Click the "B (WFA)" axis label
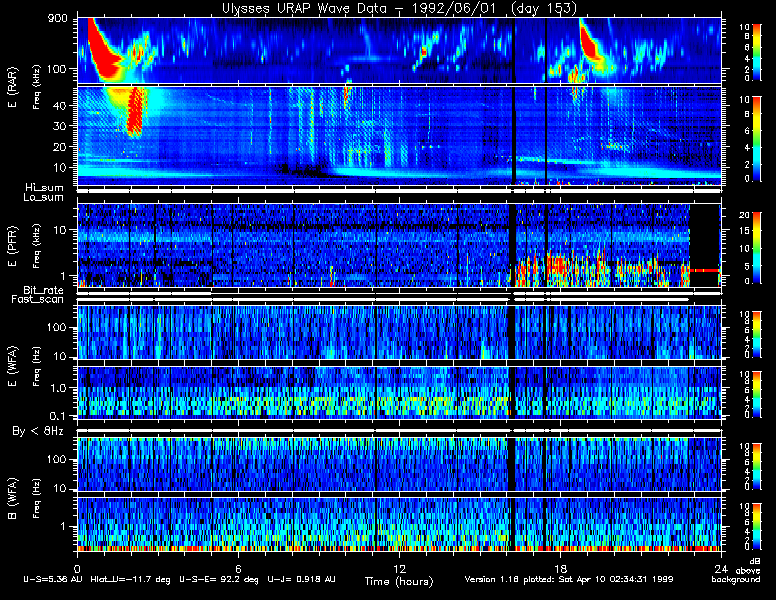Image resolution: width=776 pixels, height=600 pixels. click(12, 499)
